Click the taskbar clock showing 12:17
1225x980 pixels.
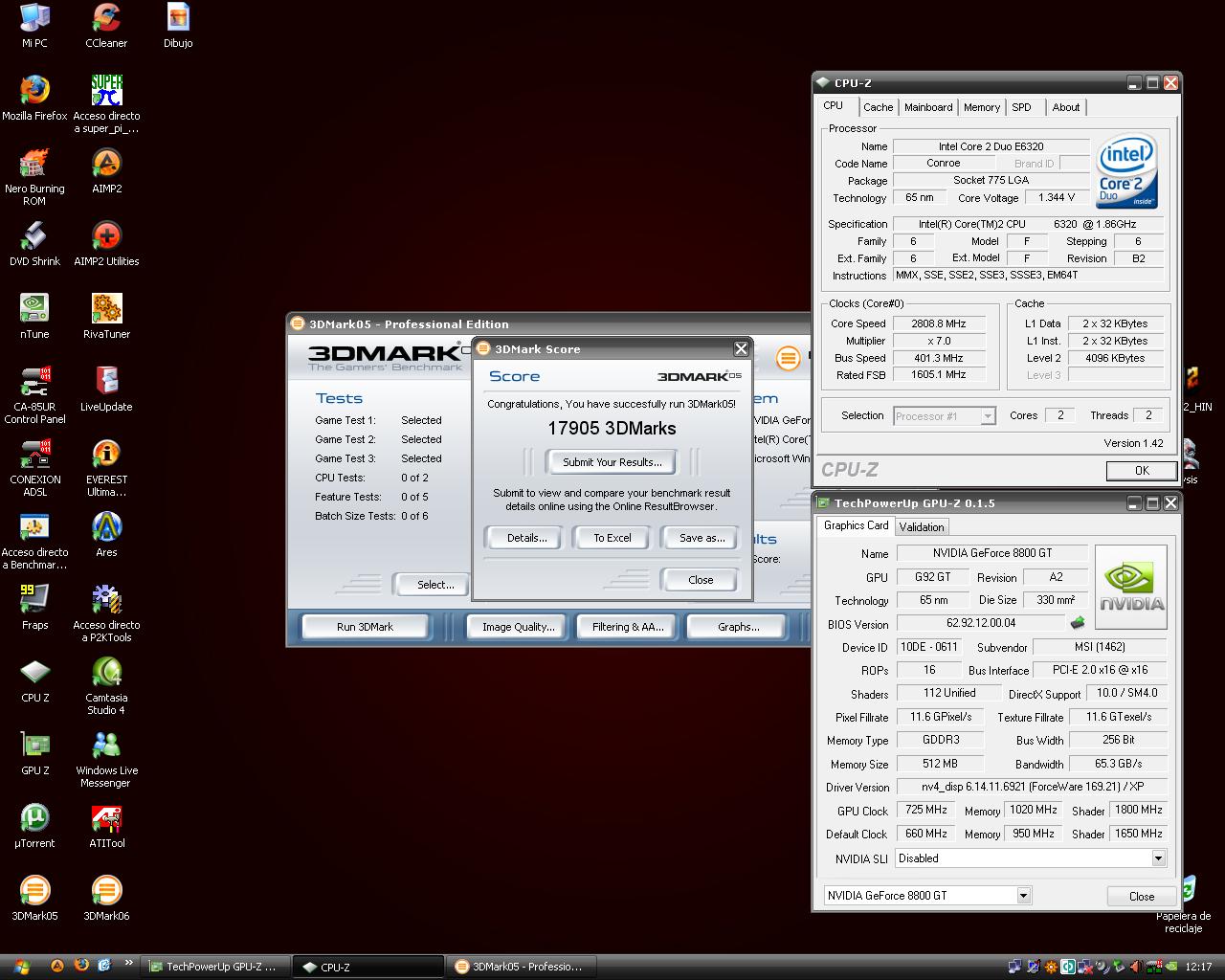click(1198, 967)
